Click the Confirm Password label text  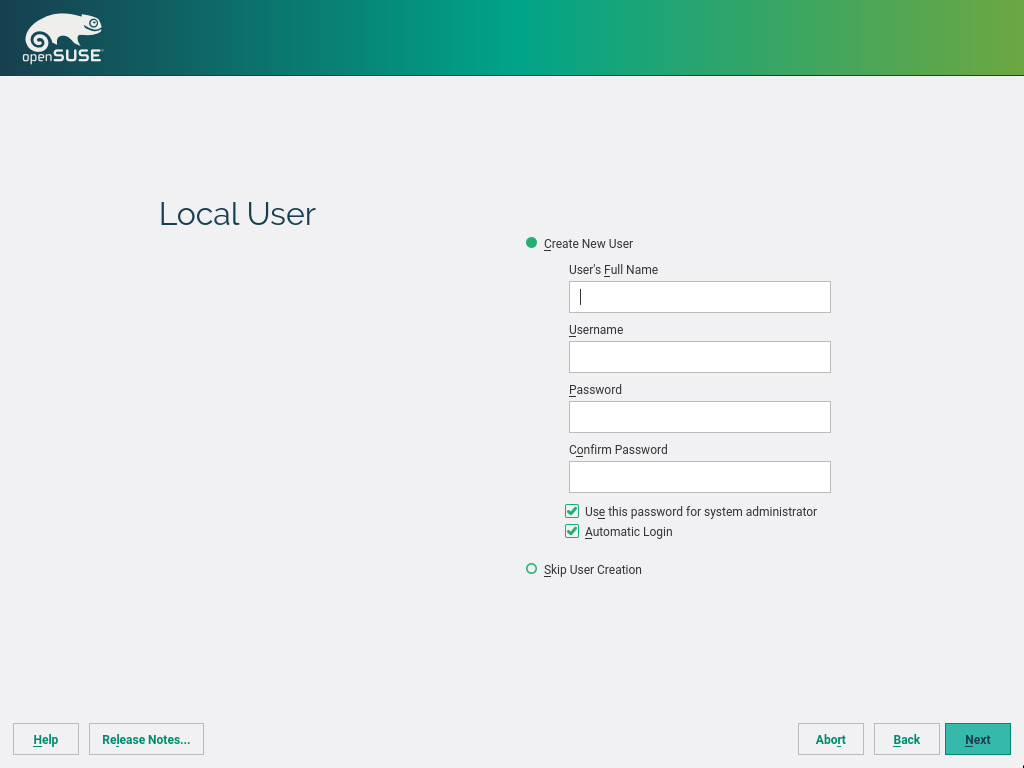618,450
